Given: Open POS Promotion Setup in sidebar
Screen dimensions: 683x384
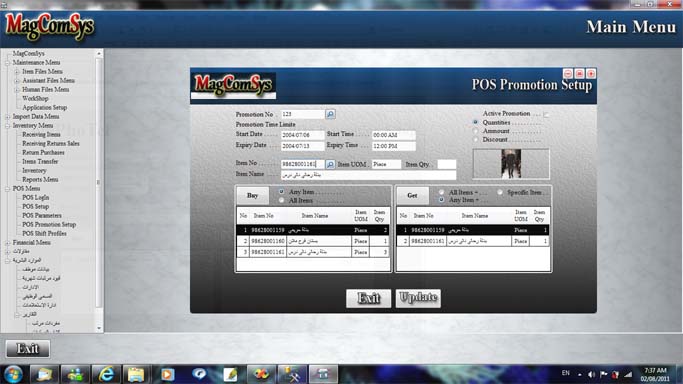Looking at the screenshot, I should pos(49,224).
